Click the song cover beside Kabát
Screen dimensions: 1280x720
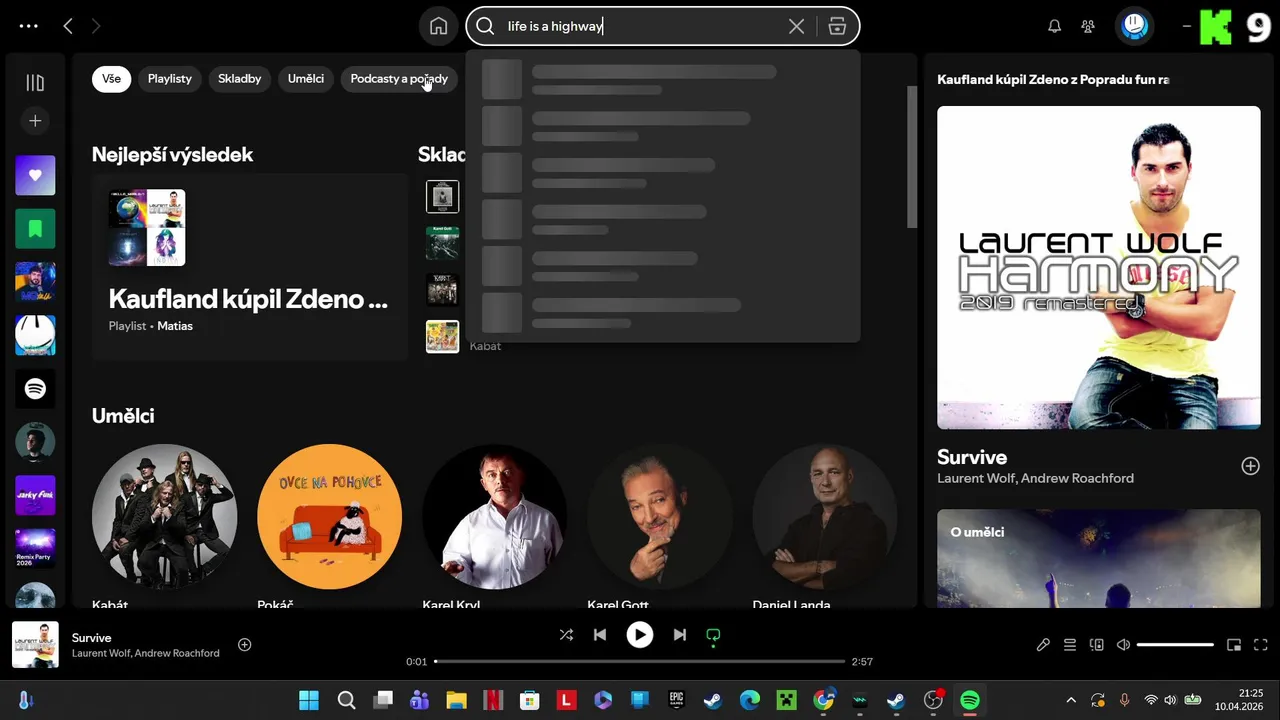click(442, 337)
